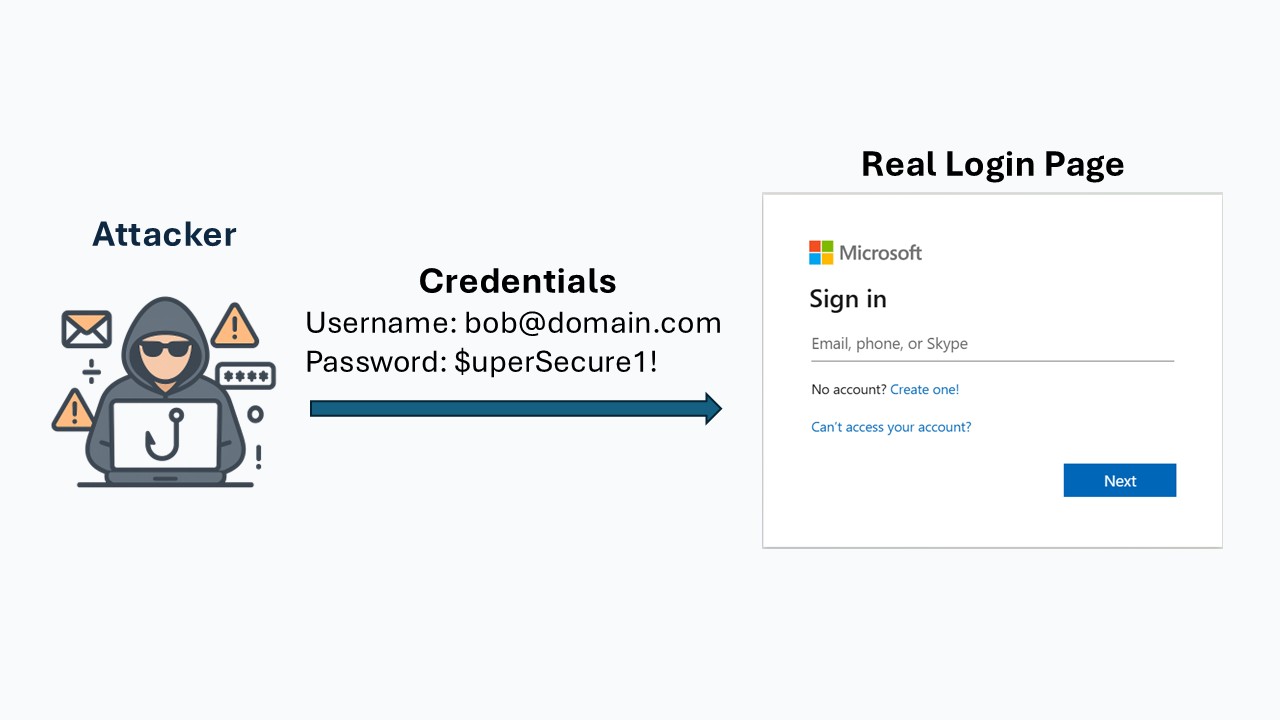The height and width of the screenshot is (720, 1280).
Task: Click the "Attacker" heading text
Action: coord(164,234)
